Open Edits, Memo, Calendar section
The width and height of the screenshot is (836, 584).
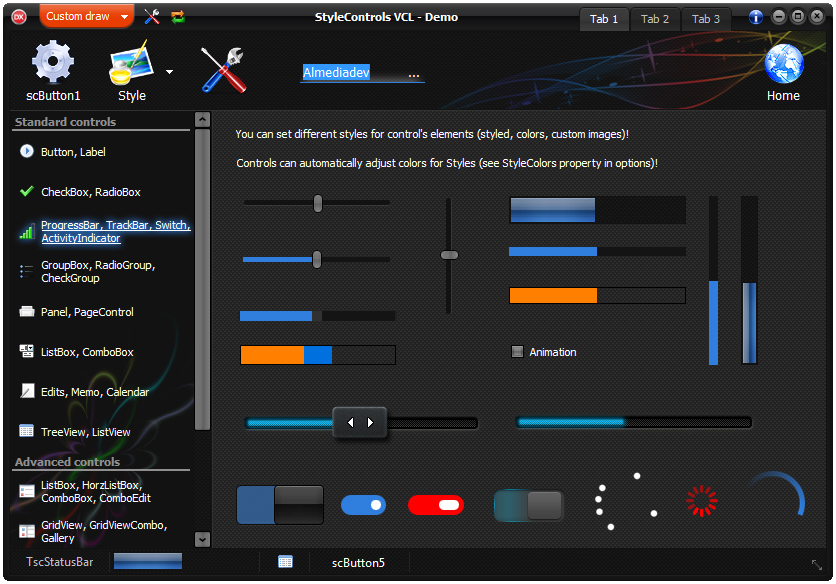pyautogui.click(x=95, y=392)
